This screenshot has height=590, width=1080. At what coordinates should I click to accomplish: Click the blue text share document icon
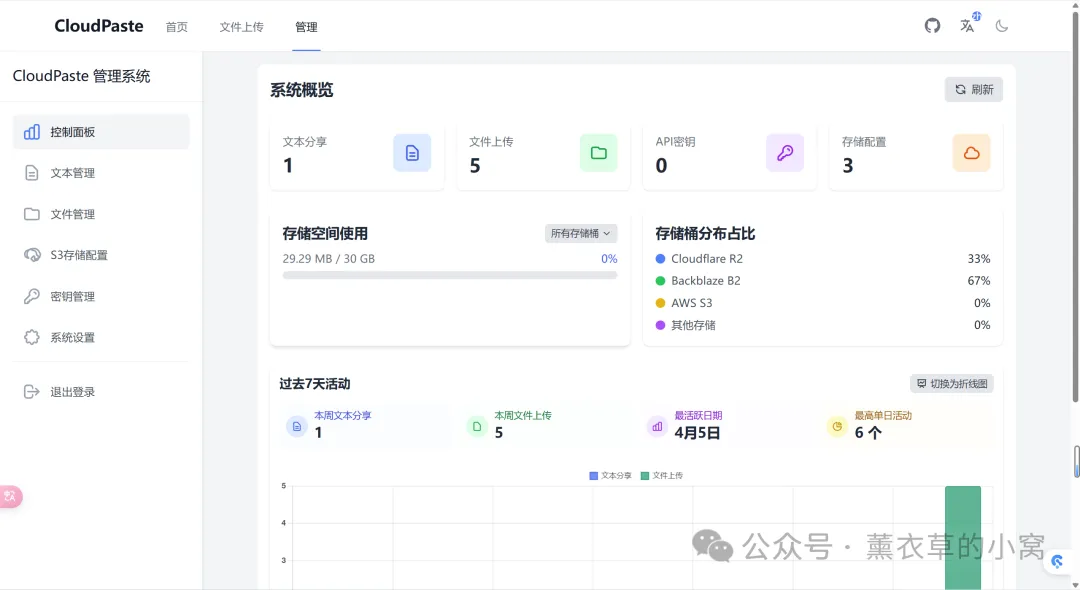[x=412, y=153]
